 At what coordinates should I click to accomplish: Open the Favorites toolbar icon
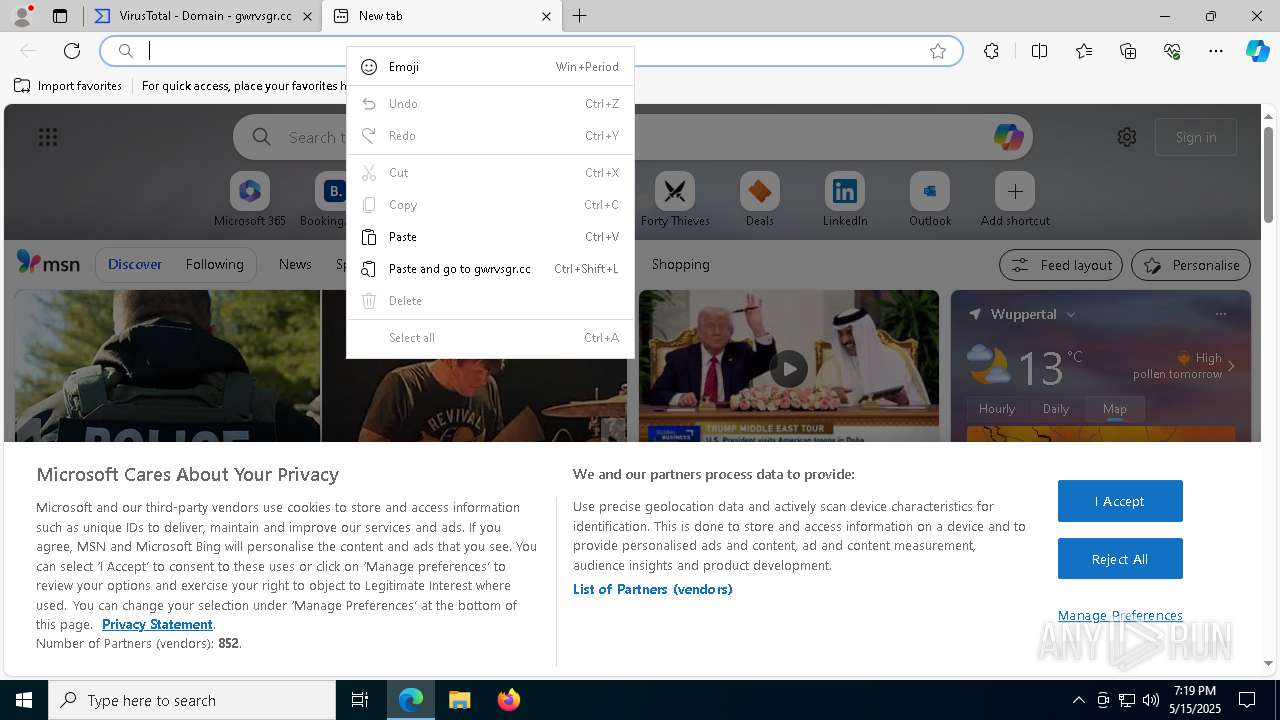point(1084,51)
